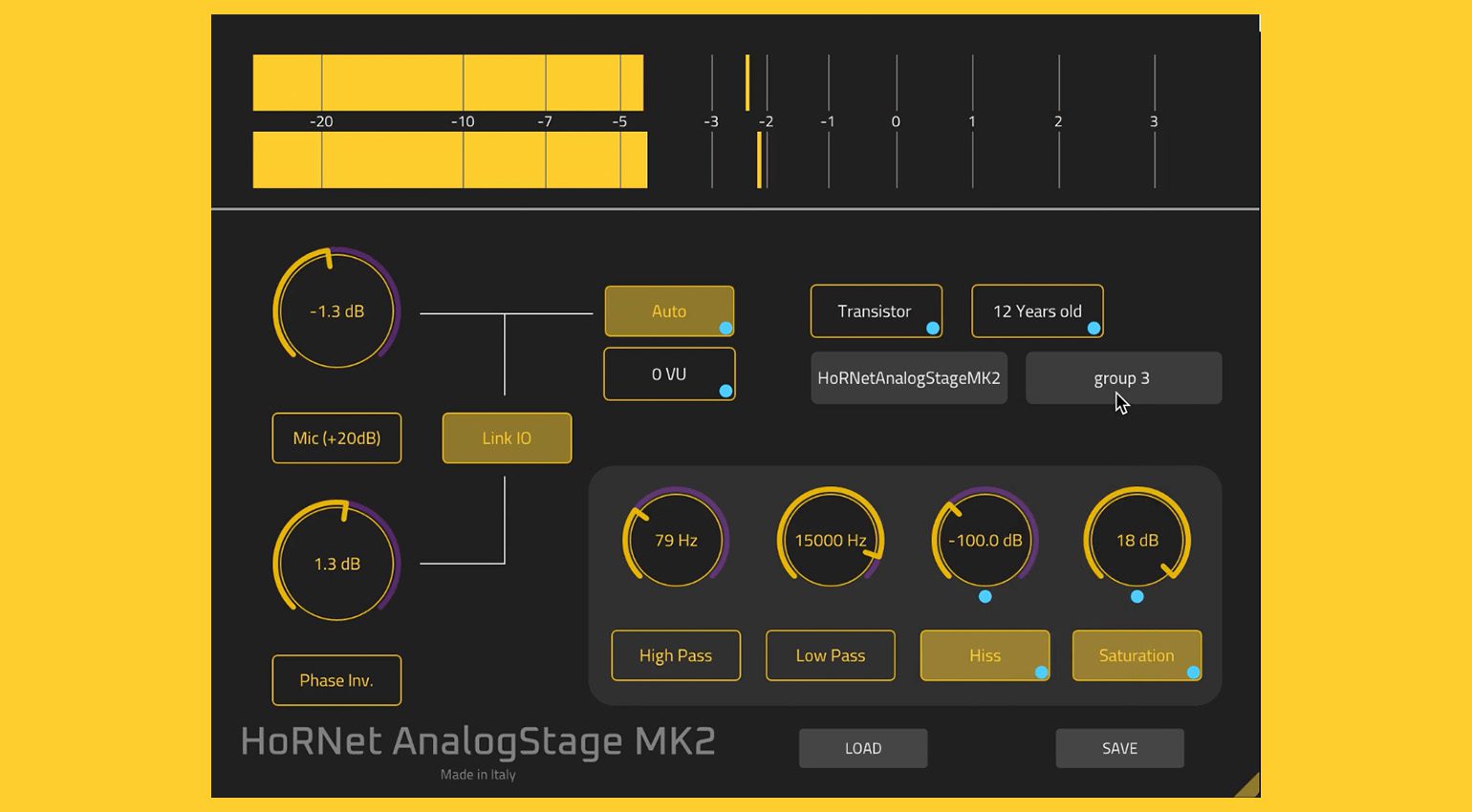
Task: Enable the High Pass filter
Action: (x=676, y=655)
